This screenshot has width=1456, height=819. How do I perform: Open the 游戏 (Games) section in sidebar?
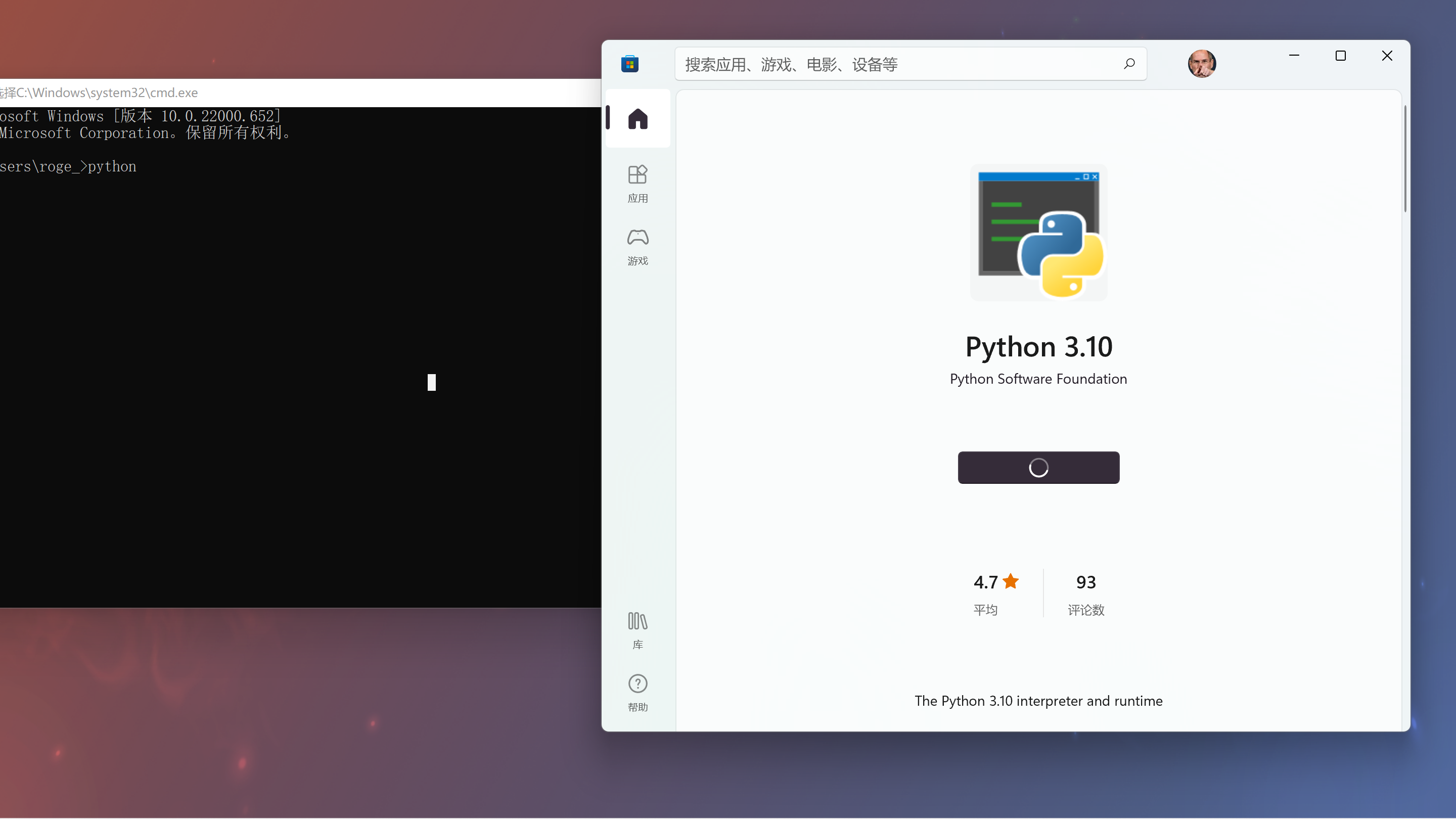tap(638, 247)
